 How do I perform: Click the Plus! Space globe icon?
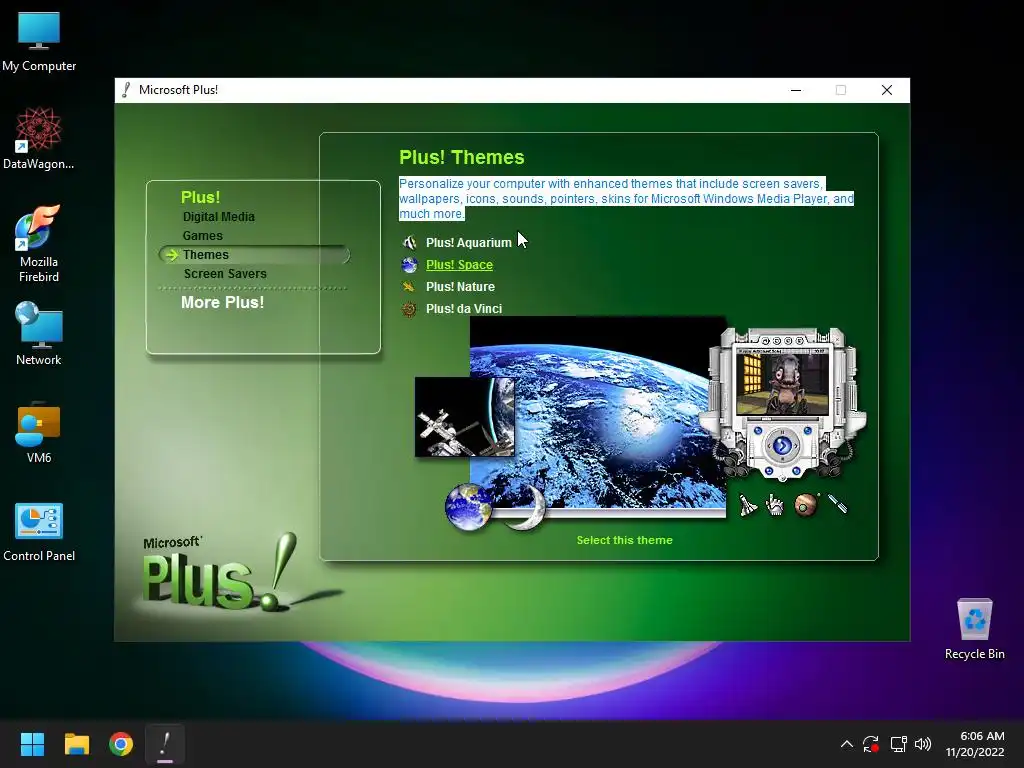(x=409, y=264)
